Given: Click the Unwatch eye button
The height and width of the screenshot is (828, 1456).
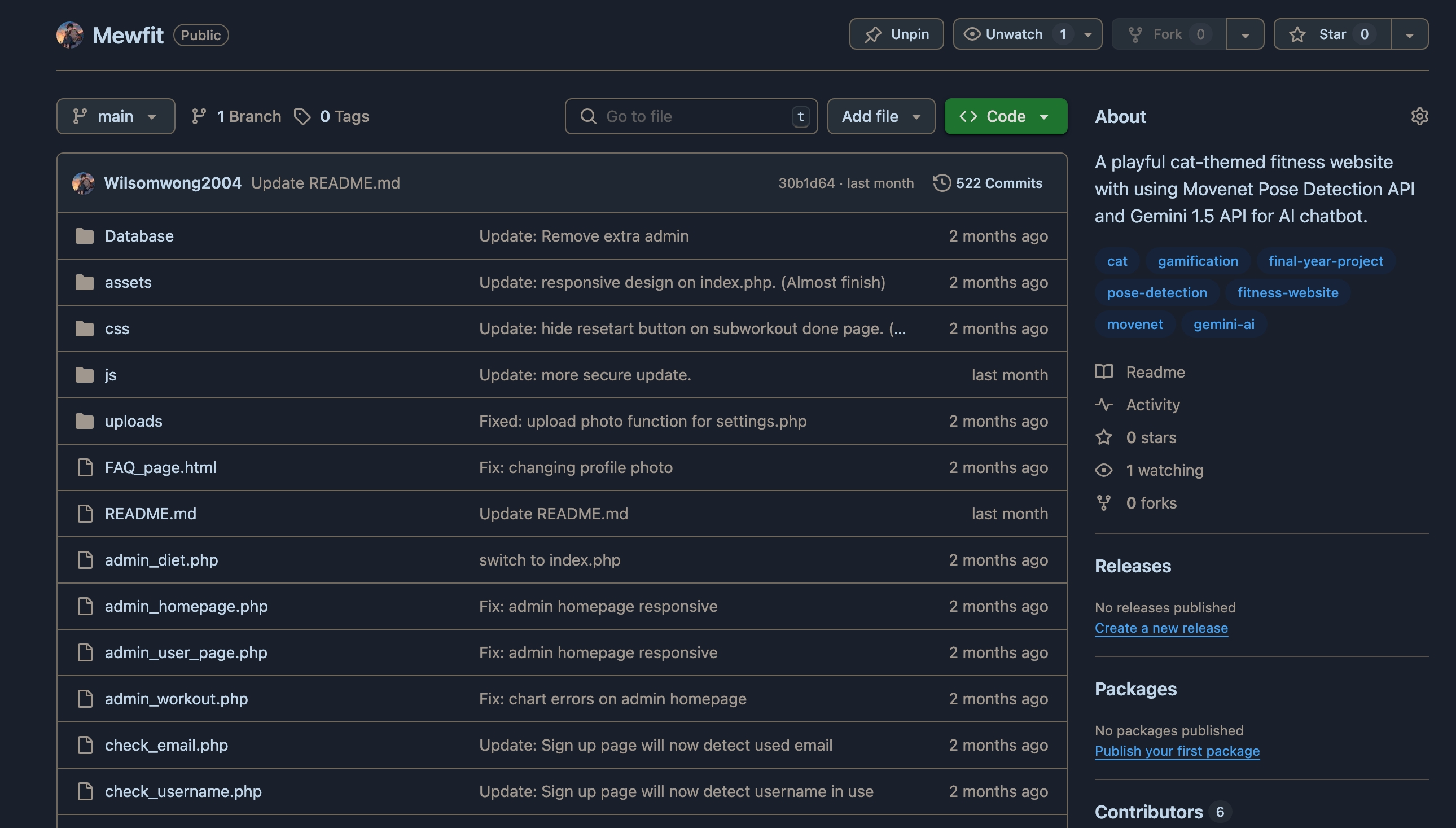Looking at the screenshot, I should [x=1013, y=34].
